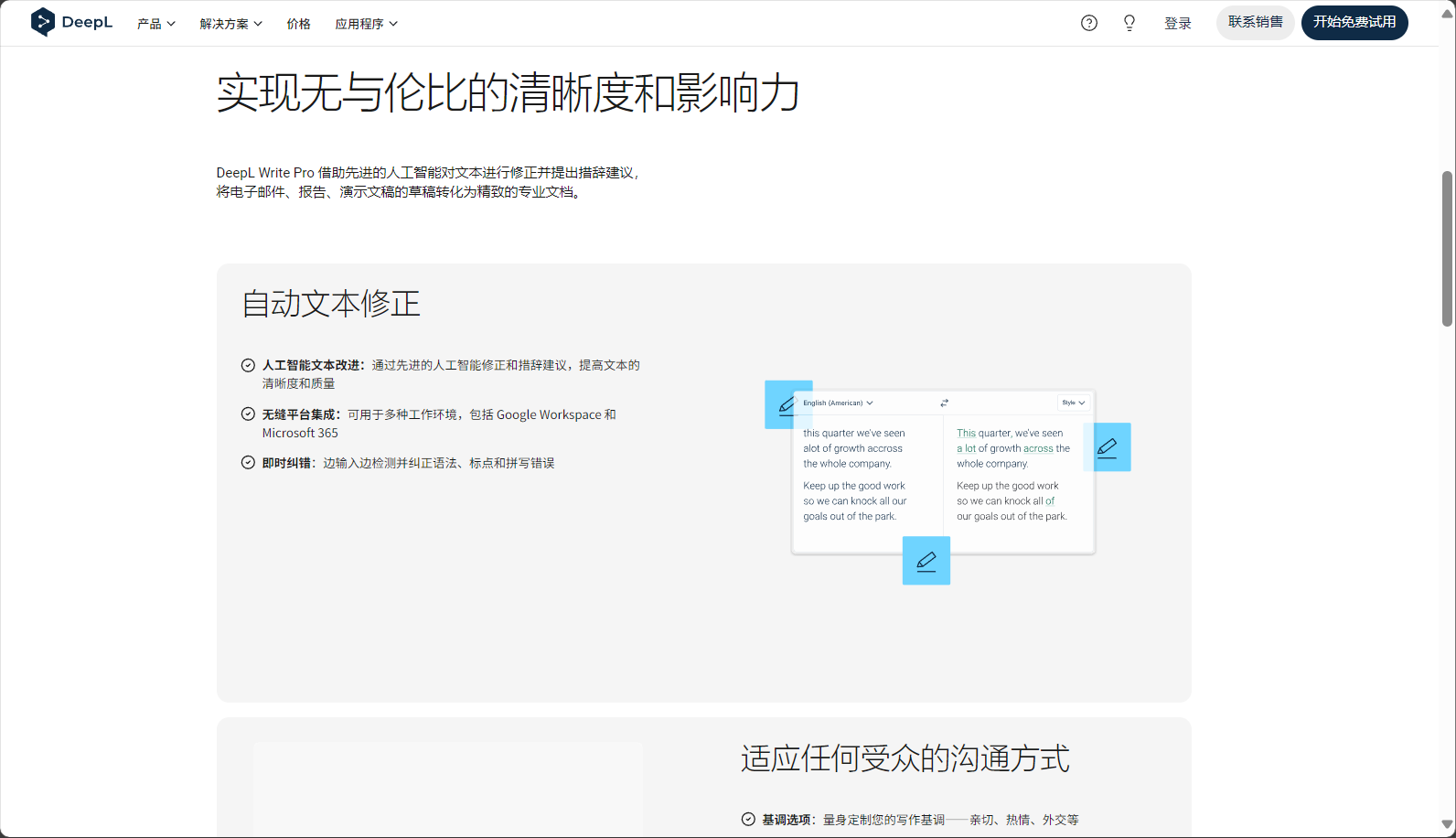Click the 登录 link
This screenshot has width=1456, height=838.
[1178, 24]
